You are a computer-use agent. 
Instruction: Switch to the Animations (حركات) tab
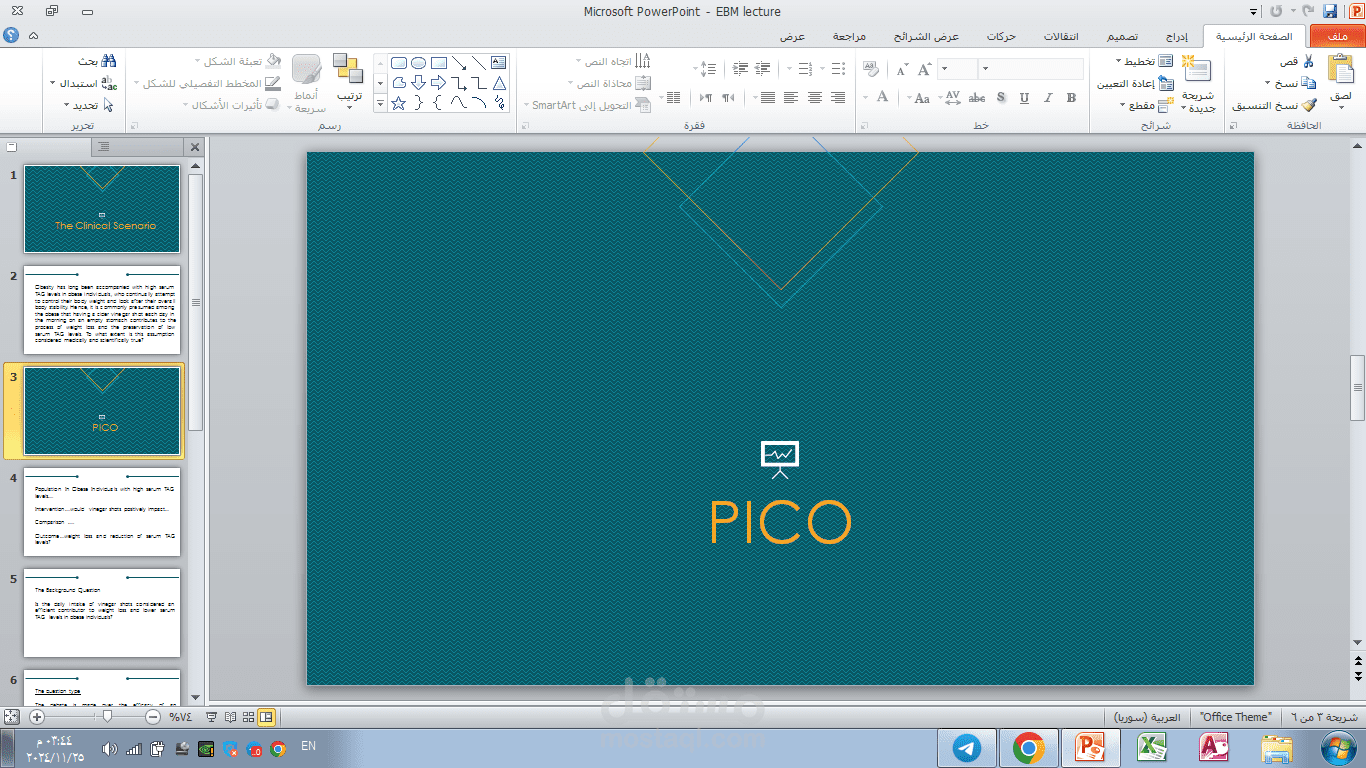coord(1001,36)
